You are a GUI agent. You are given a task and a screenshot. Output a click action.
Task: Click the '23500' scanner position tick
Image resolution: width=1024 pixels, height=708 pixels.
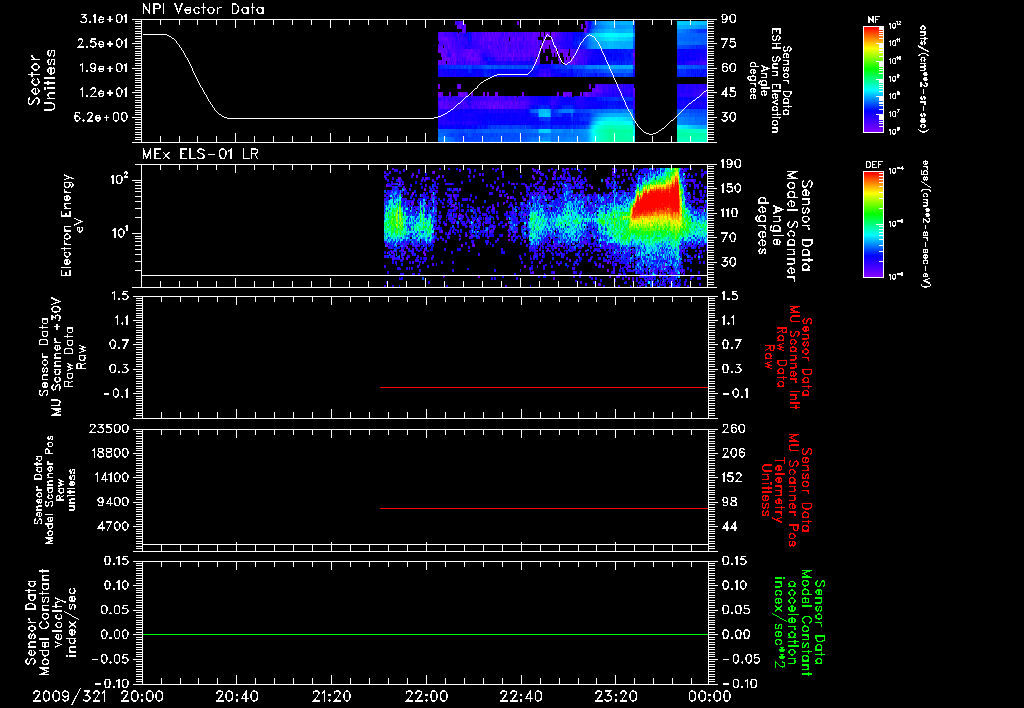109,428
